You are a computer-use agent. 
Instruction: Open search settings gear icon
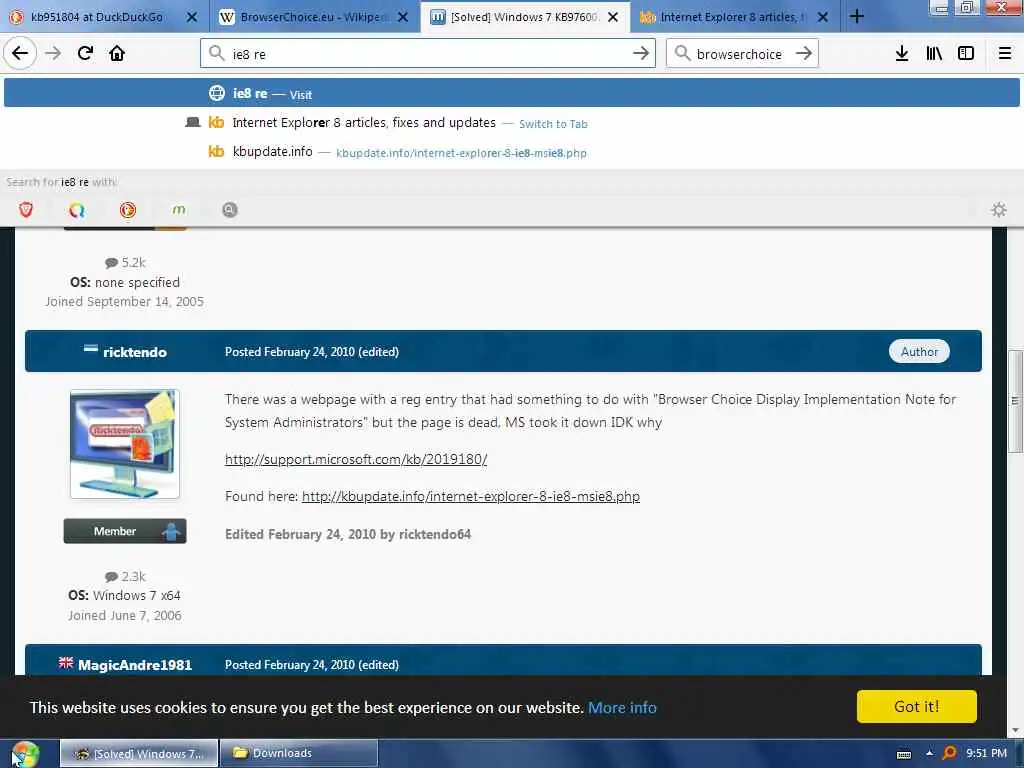pyautogui.click(x=999, y=210)
